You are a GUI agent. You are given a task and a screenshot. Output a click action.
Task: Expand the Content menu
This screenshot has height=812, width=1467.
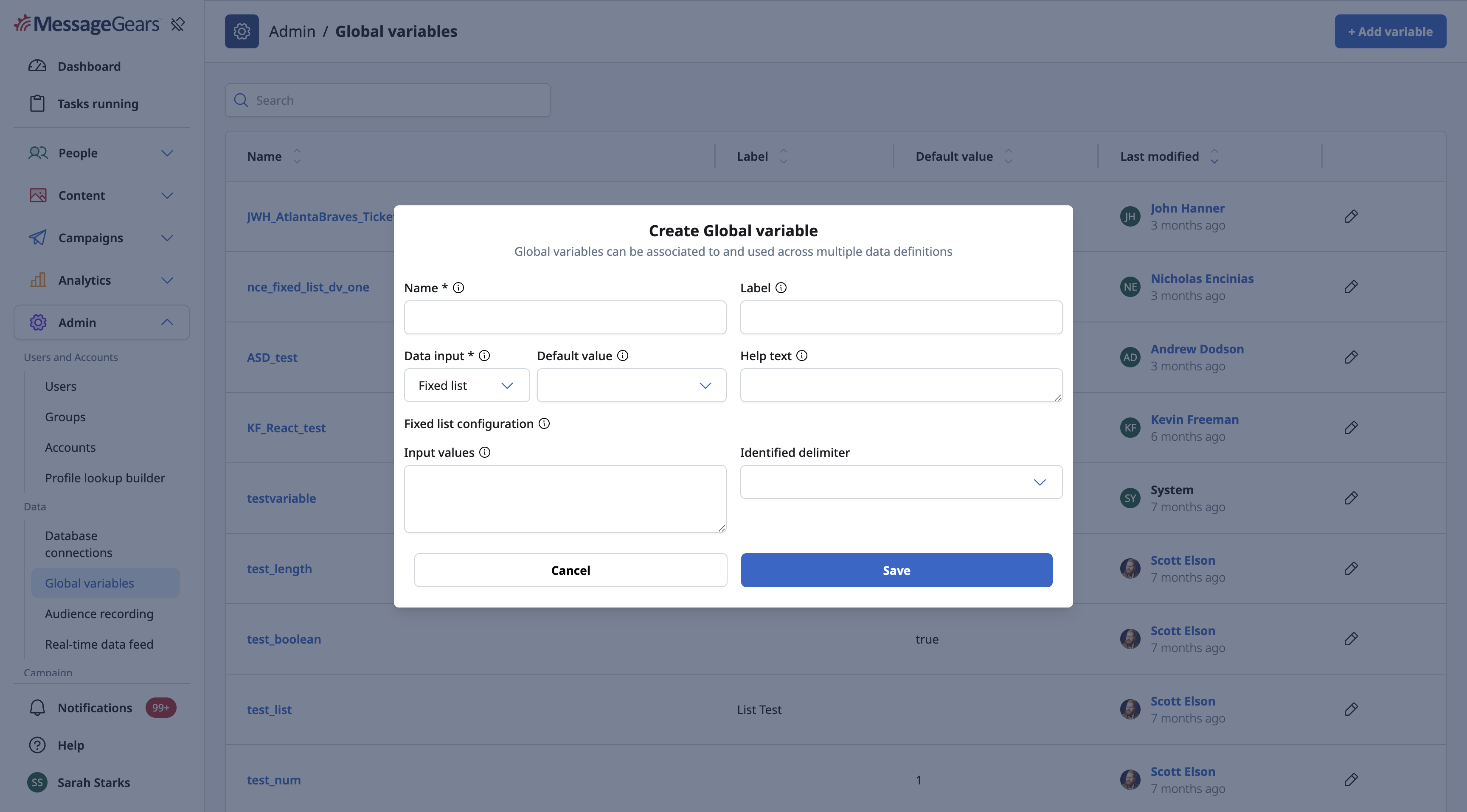pos(101,195)
